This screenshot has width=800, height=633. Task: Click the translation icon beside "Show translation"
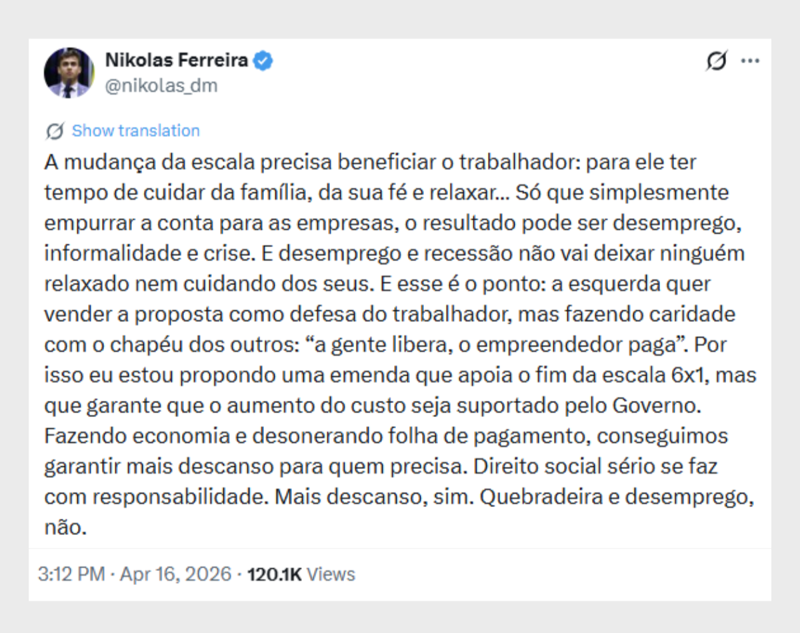pos(52,130)
